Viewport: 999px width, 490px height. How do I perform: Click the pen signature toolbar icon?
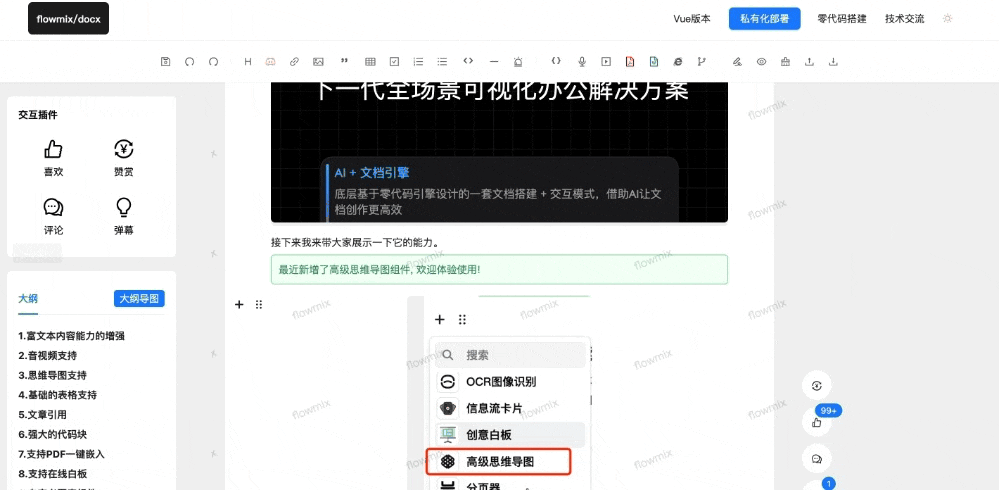point(737,62)
